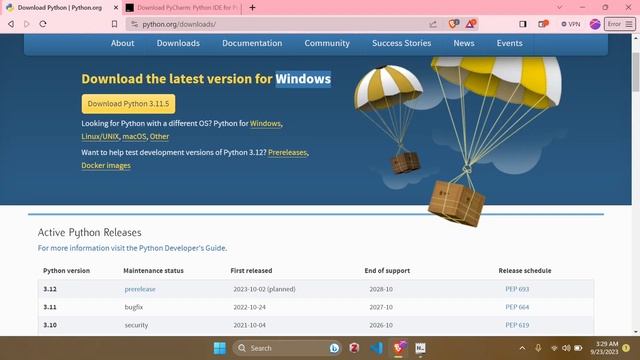Image resolution: width=640 pixels, height=360 pixels.
Task: Open the Downloads menu
Action: pos(178,43)
